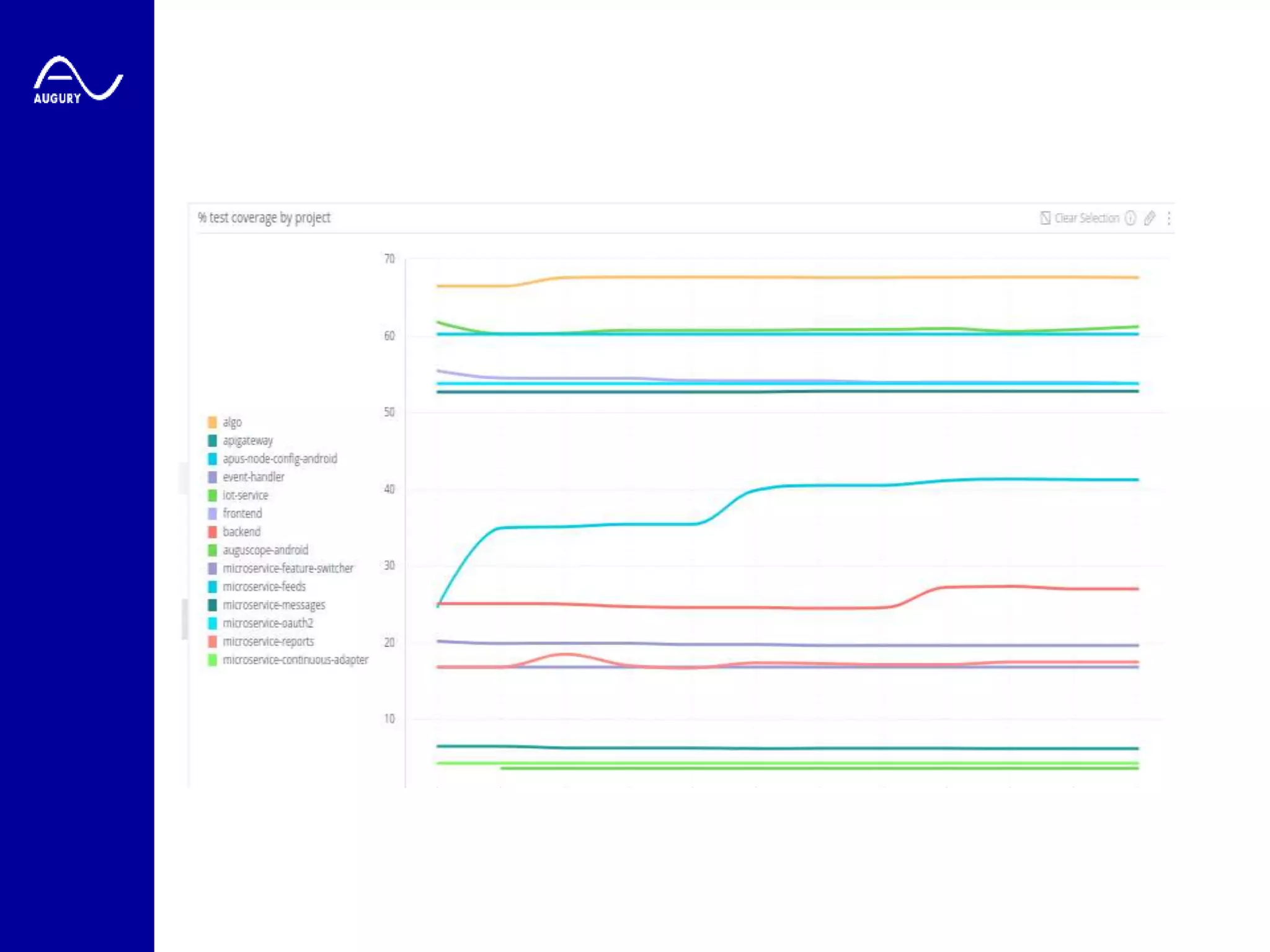1270x952 pixels.
Task: Select the microservice-oauth2 legend entry
Action: point(268,623)
